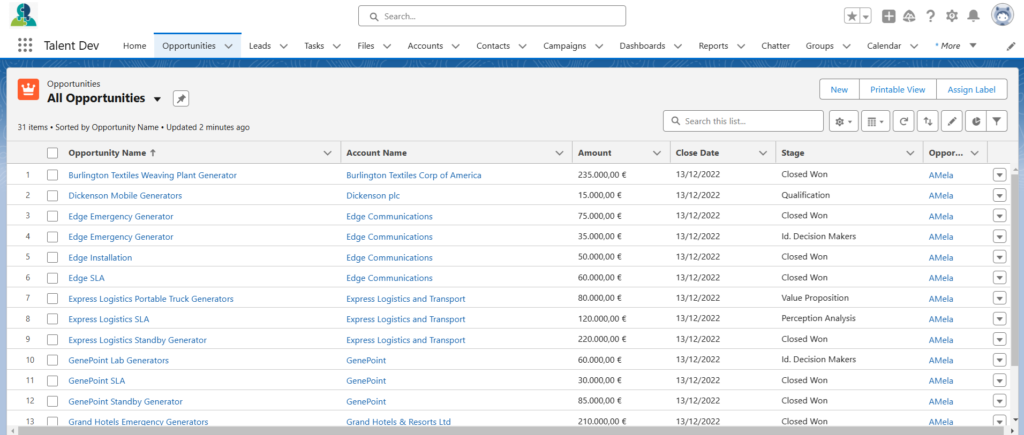Open the App Launcher grid icon
The height and width of the screenshot is (435, 1024).
(x=25, y=46)
